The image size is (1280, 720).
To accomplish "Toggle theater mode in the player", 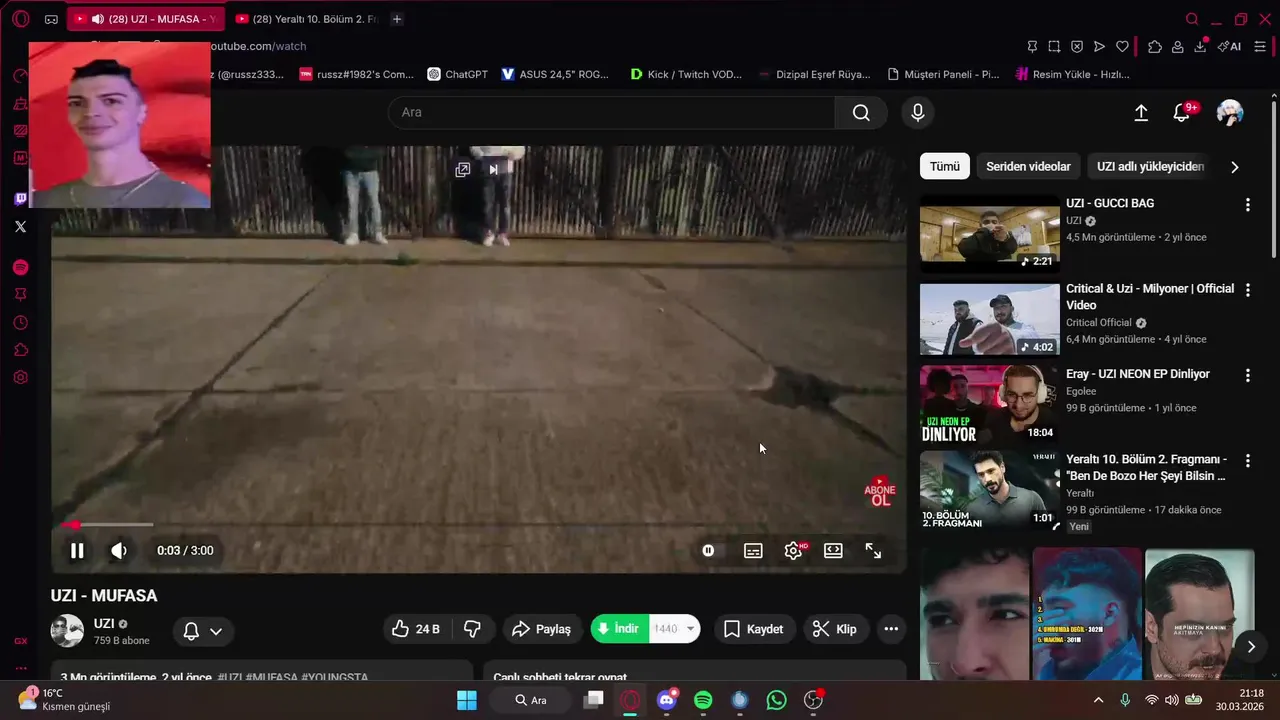I will click(833, 550).
